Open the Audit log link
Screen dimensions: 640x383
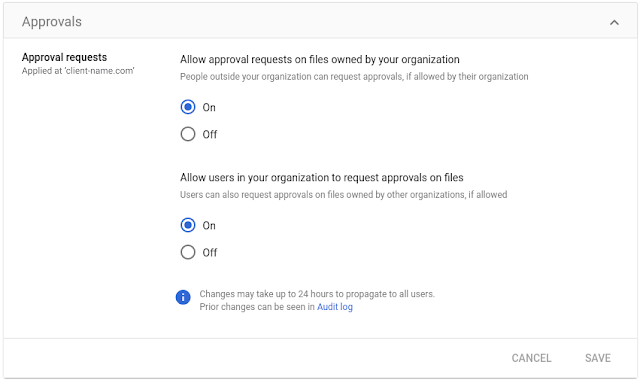(335, 307)
